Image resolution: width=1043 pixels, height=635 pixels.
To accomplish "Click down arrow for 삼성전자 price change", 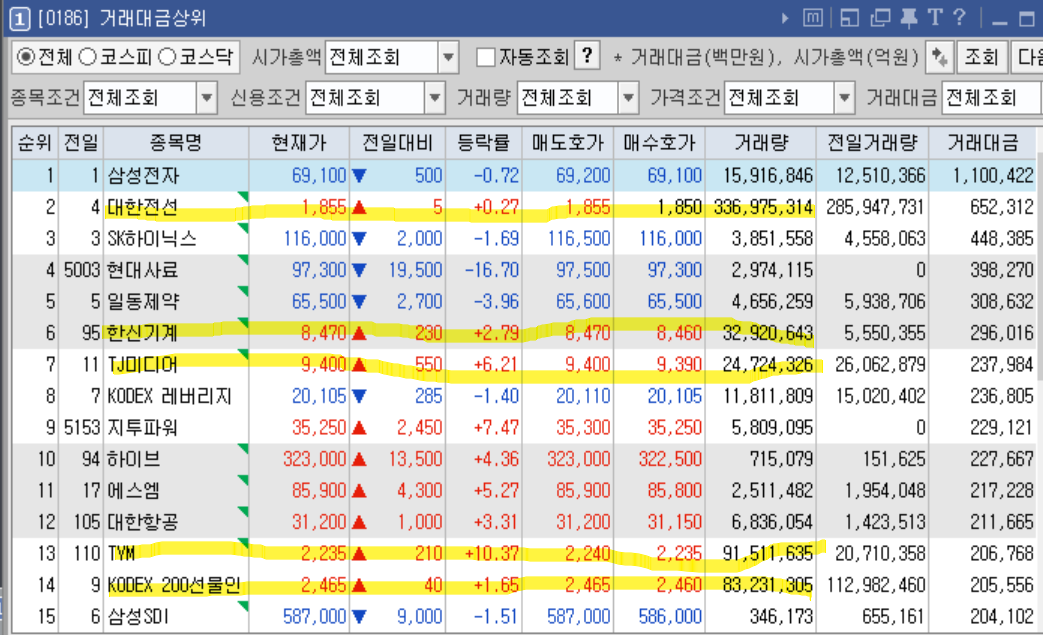I will click(359, 176).
